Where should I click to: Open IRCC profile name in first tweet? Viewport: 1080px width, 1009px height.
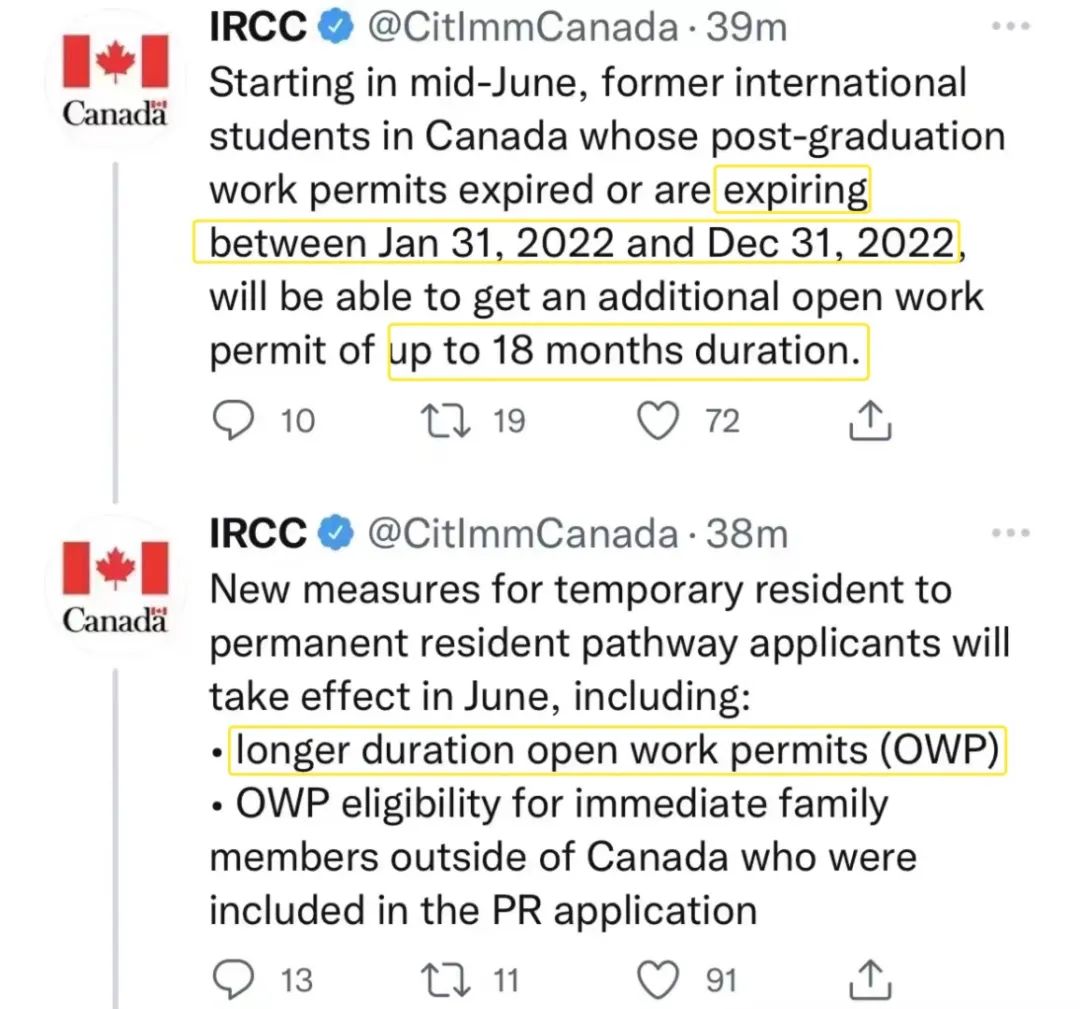click(257, 28)
